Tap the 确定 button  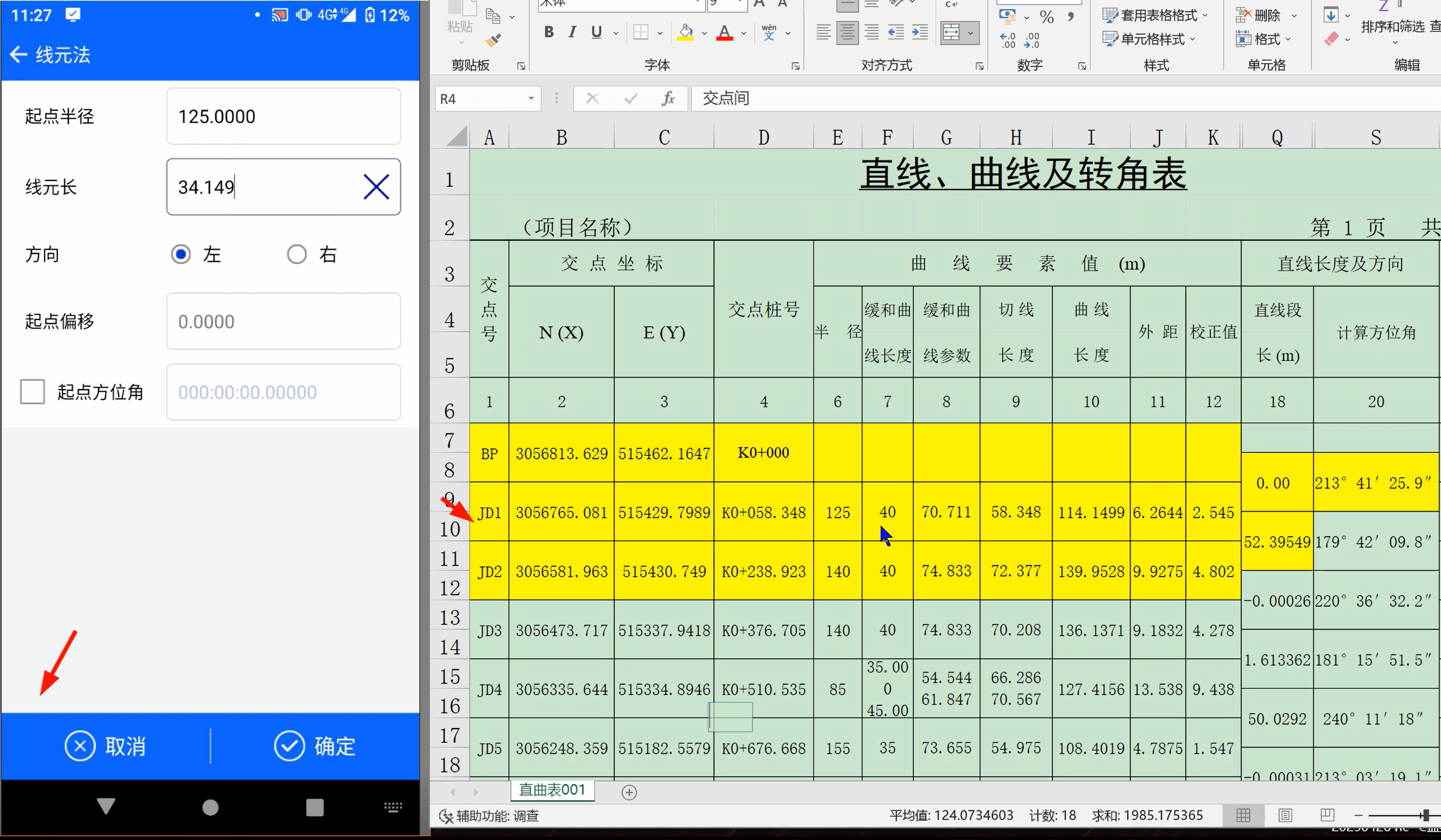[x=315, y=746]
